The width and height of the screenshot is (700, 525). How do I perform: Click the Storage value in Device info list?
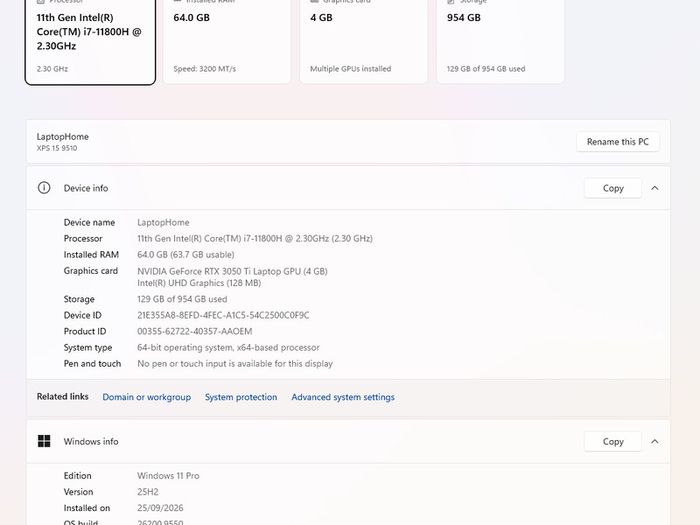pyautogui.click(x=182, y=299)
